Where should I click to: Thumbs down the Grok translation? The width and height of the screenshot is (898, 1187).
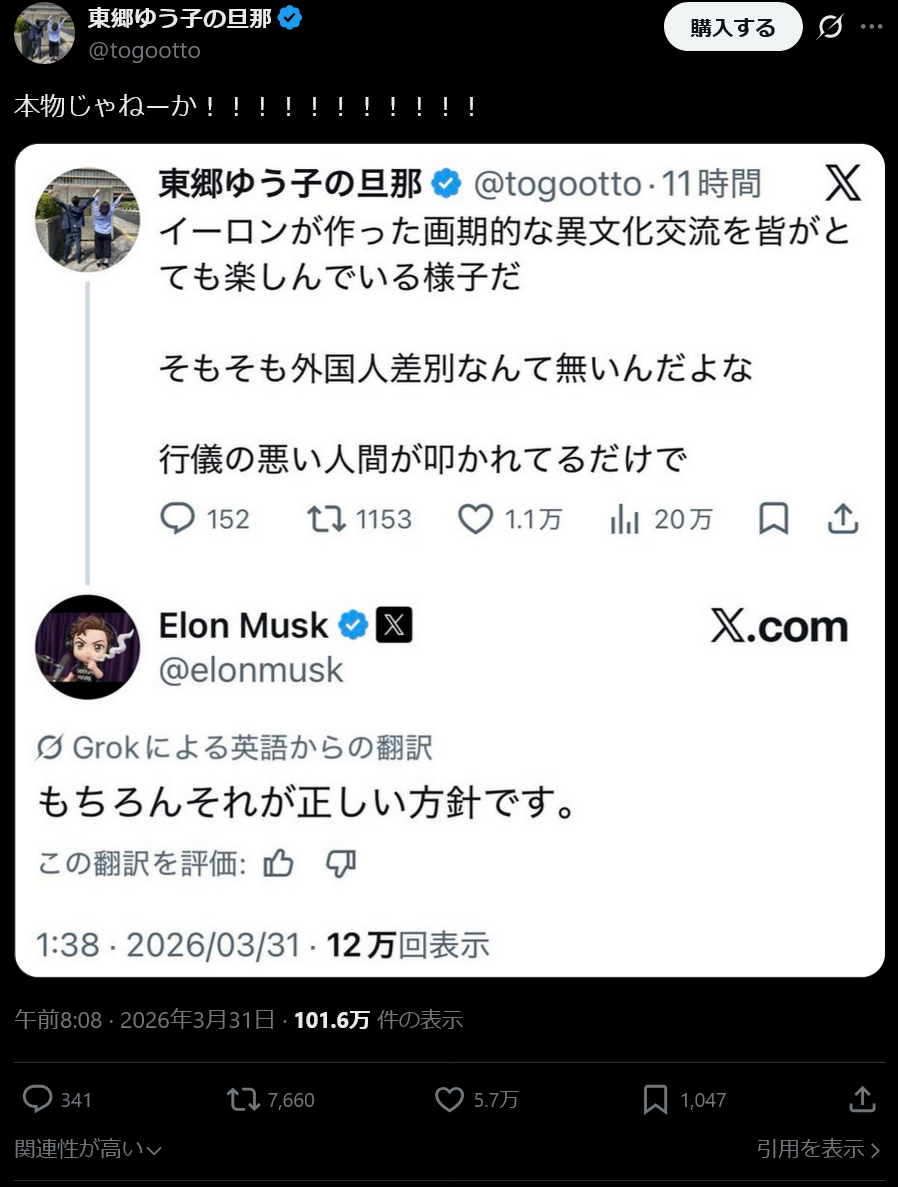pyautogui.click(x=341, y=863)
